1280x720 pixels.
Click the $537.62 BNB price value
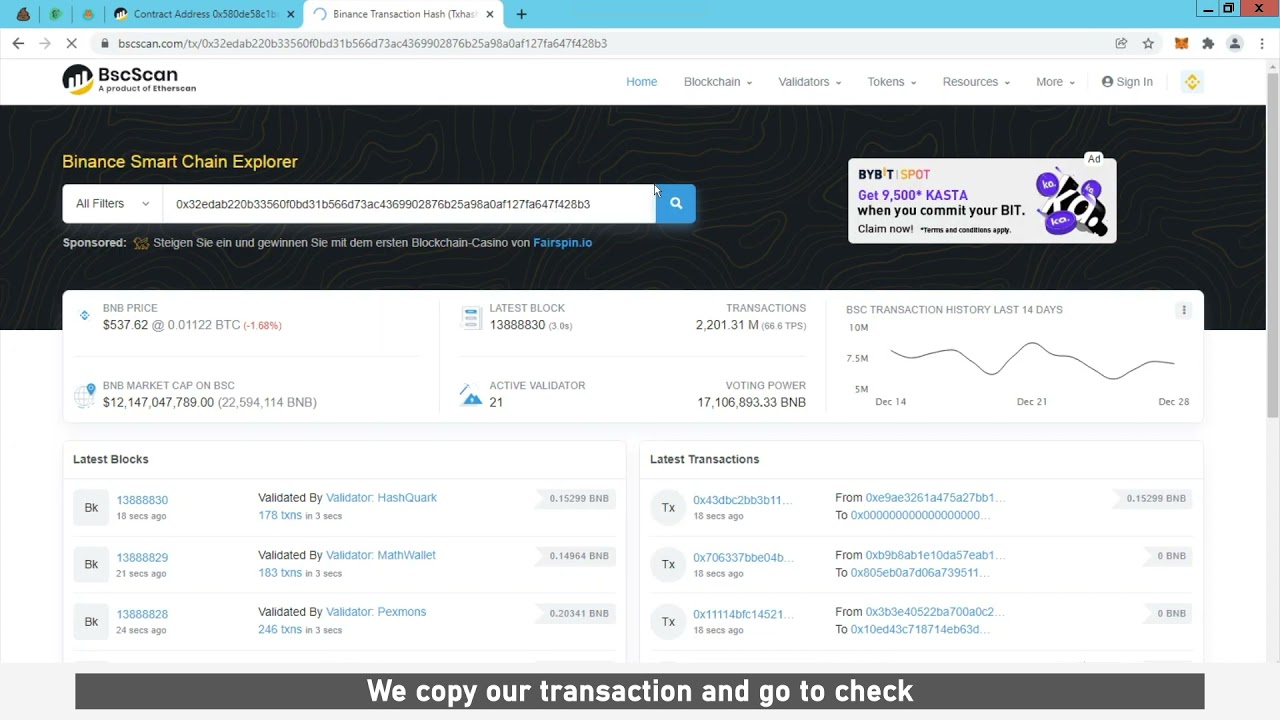click(x=125, y=325)
